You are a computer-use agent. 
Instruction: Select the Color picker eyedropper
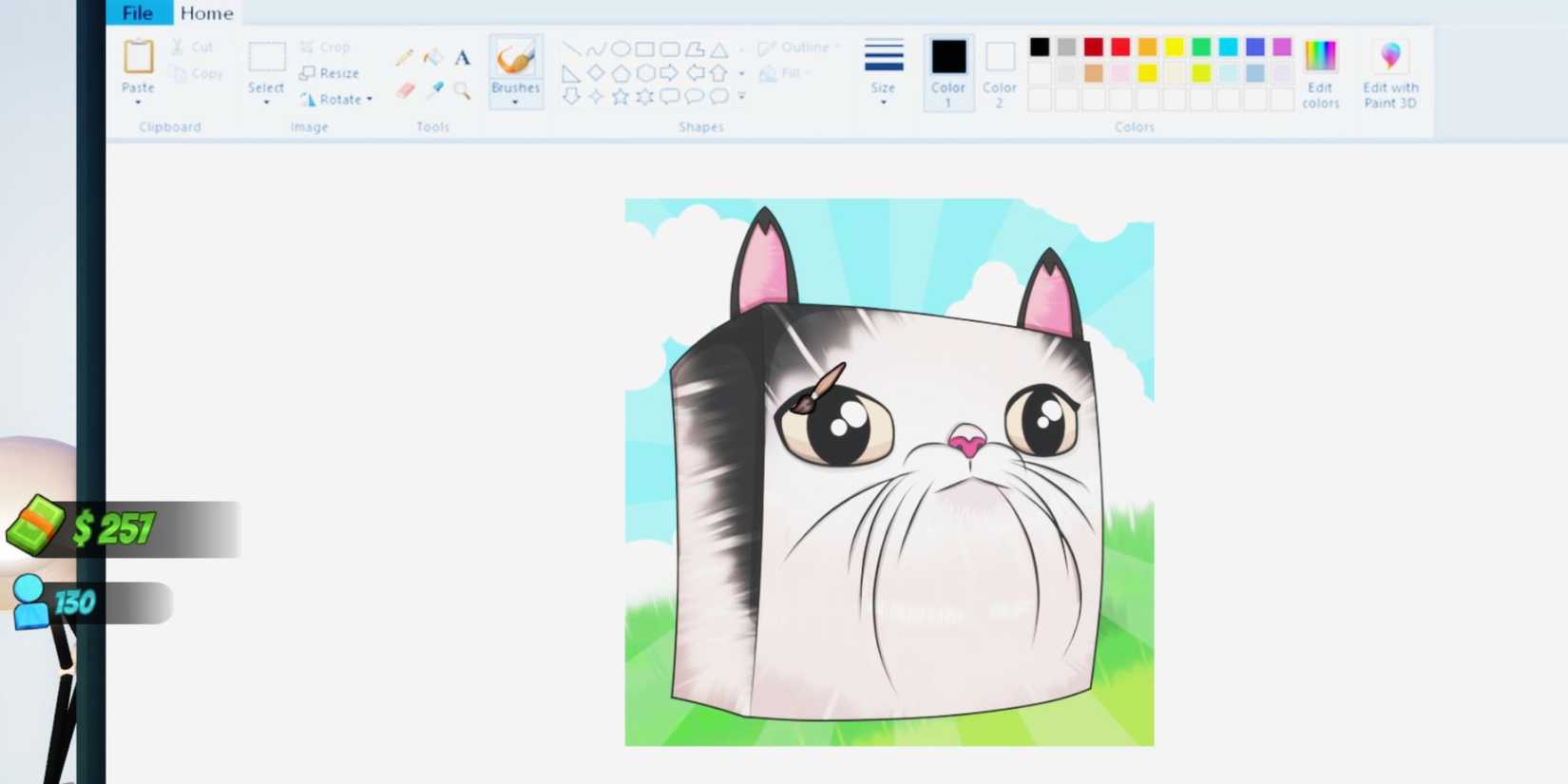[x=435, y=90]
